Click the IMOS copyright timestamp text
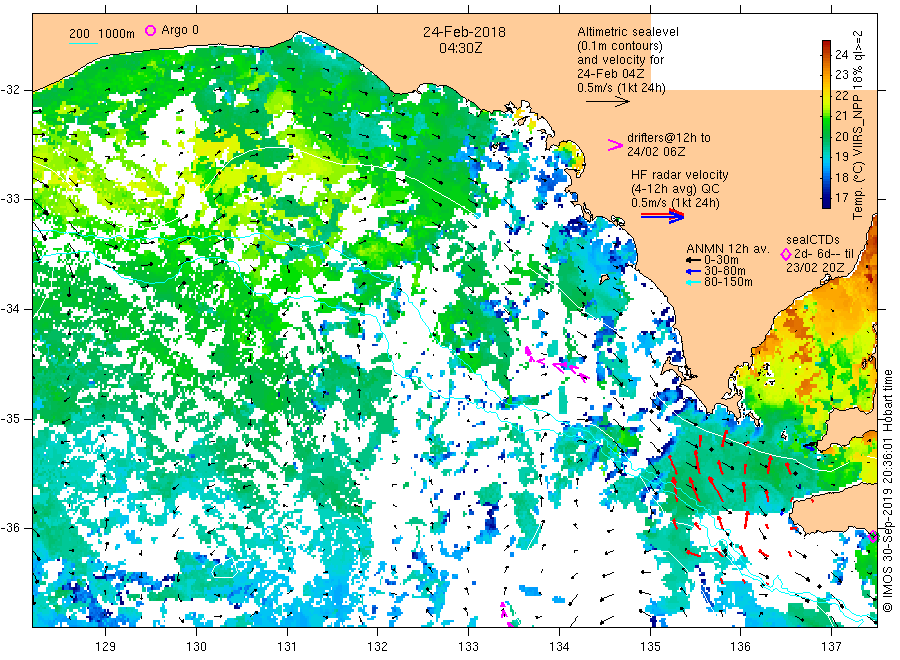 click(887, 491)
